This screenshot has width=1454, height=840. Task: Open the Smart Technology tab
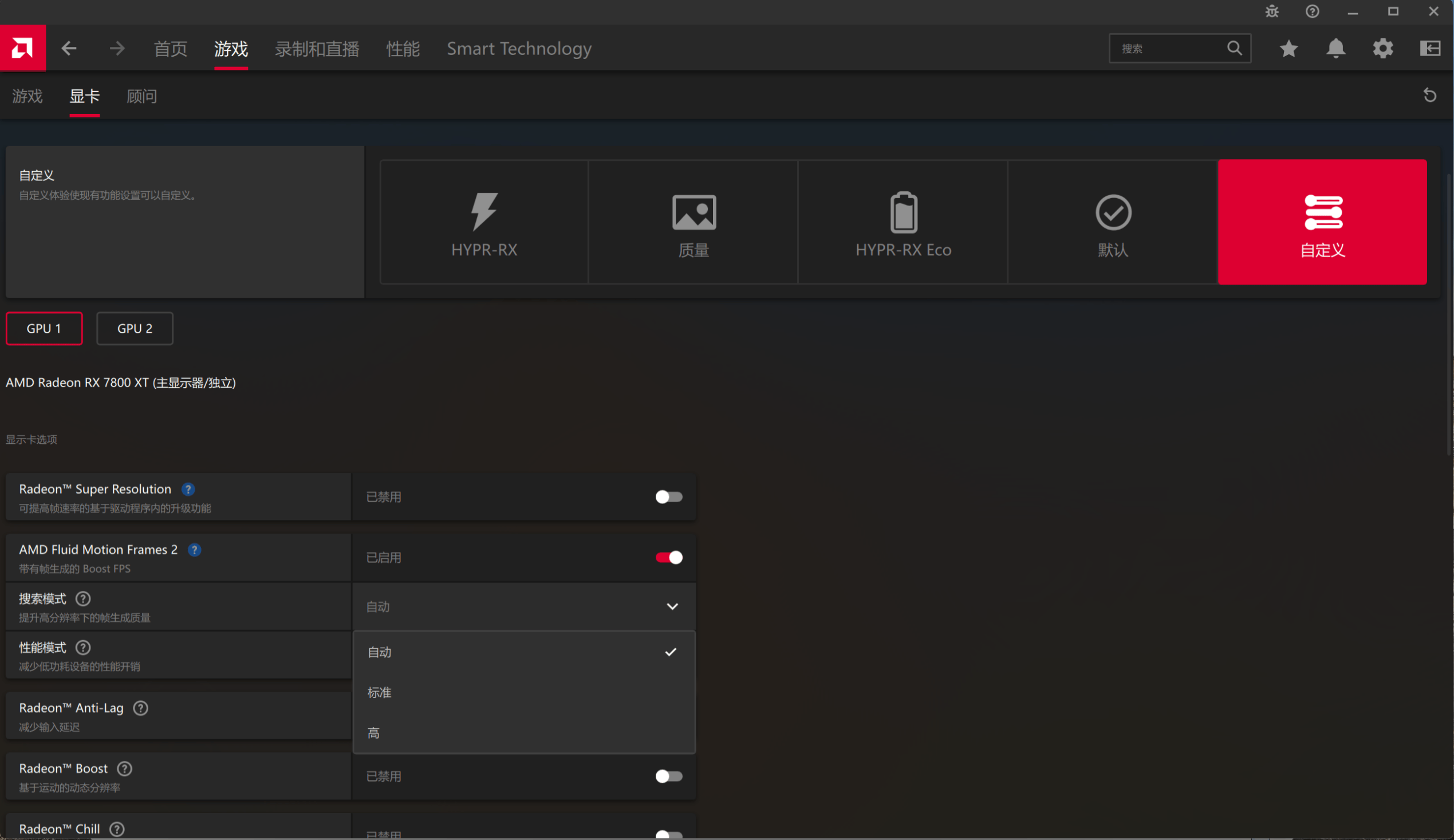click(519, 49)
